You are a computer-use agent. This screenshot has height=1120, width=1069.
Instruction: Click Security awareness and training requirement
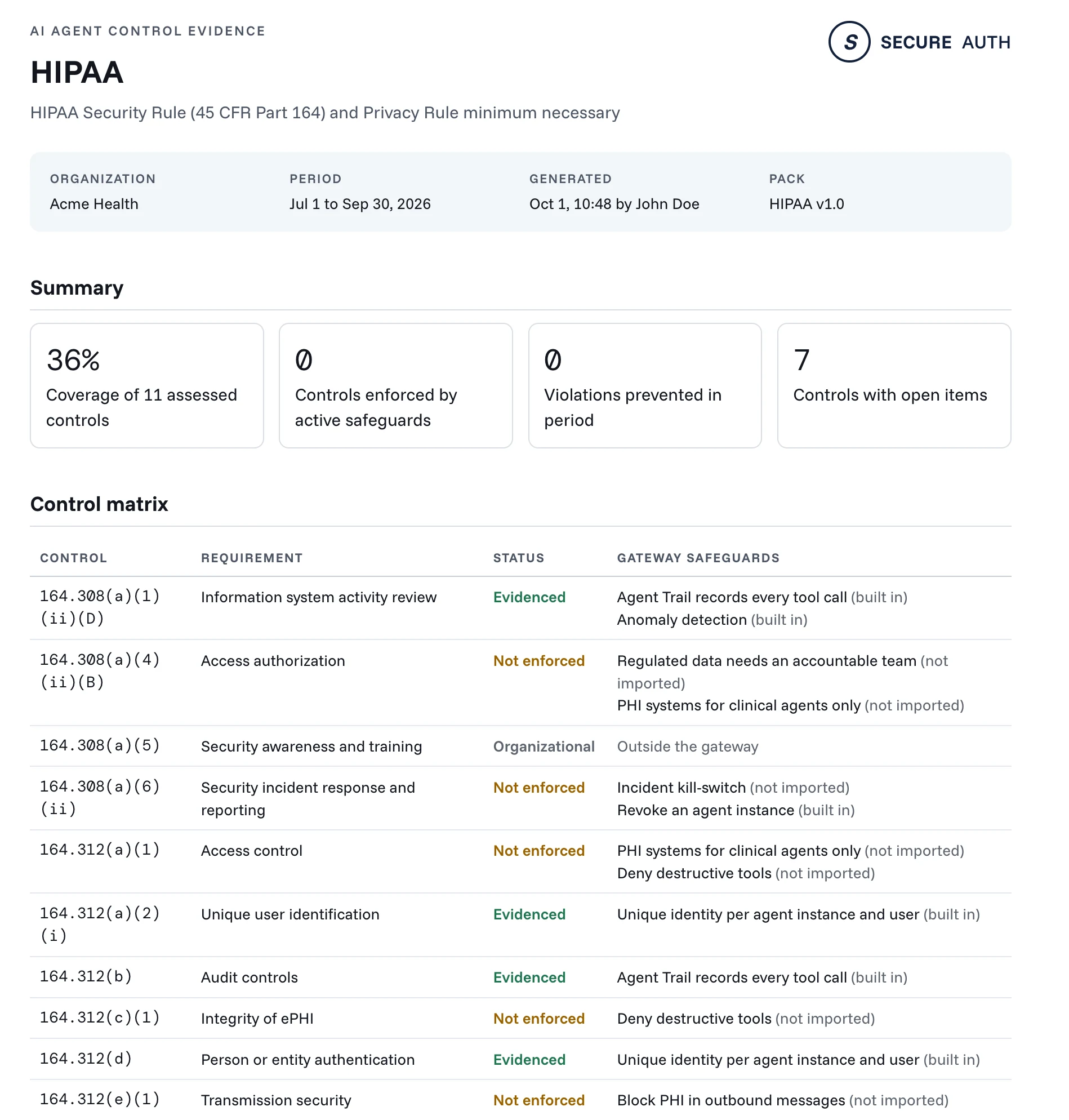click(311, 746)
